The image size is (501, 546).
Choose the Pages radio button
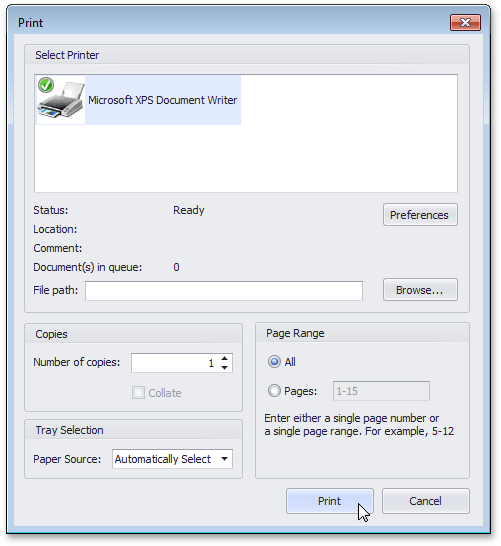274,391
